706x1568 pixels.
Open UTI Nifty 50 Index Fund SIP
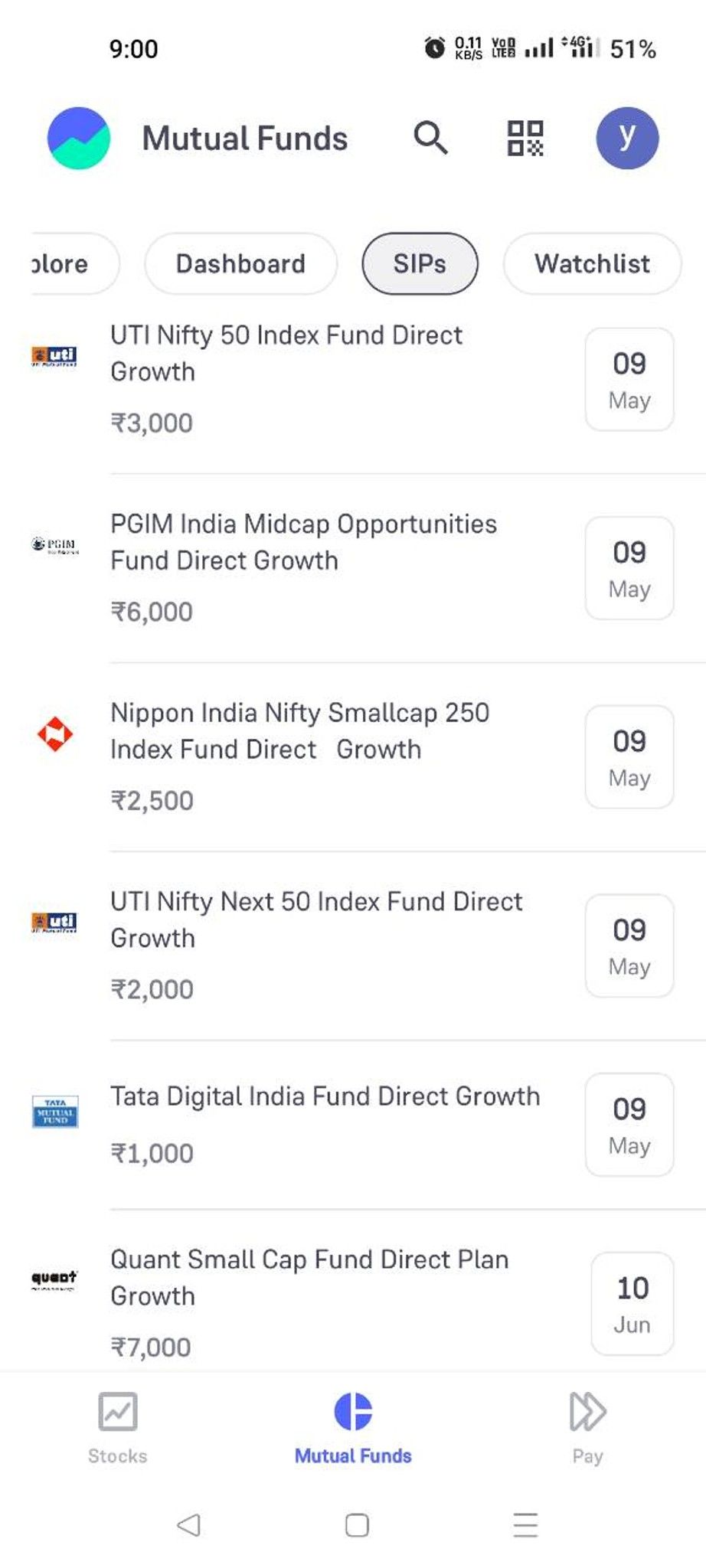[352, 380]
